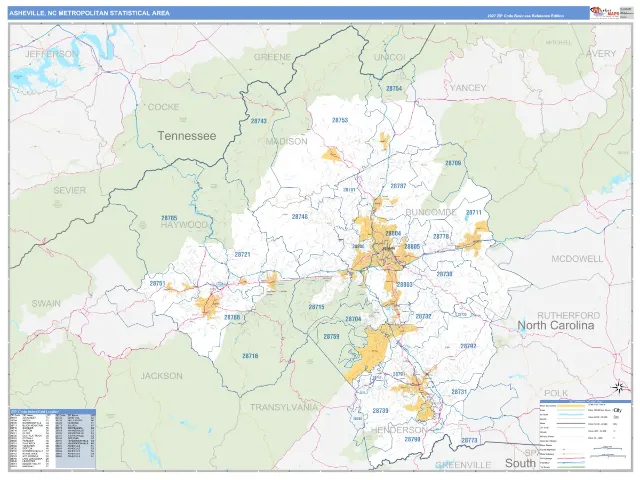Screen dimensions: 640x480
Task: Select ZIP code 28773
Action: [x=469, y=440]
